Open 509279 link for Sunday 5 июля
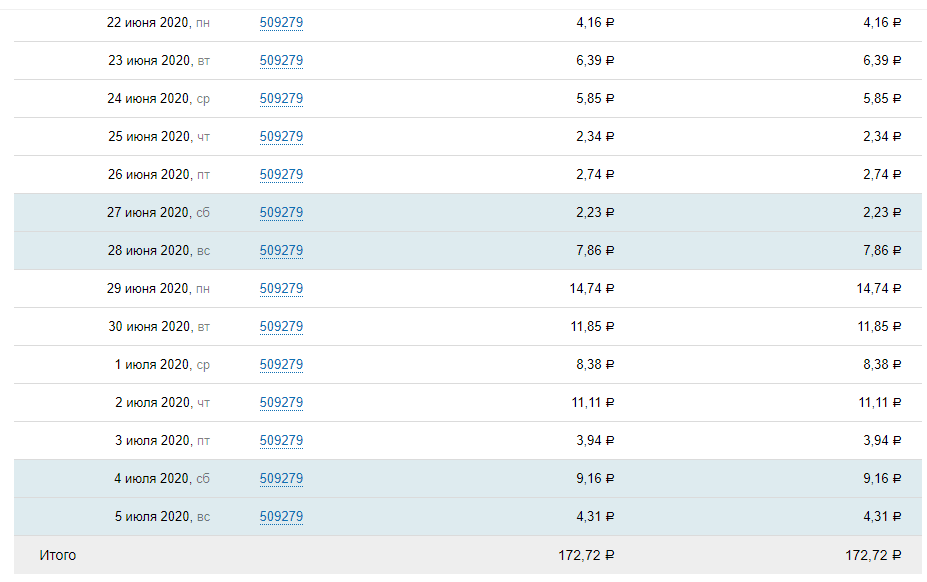 [x=281, y=517]
